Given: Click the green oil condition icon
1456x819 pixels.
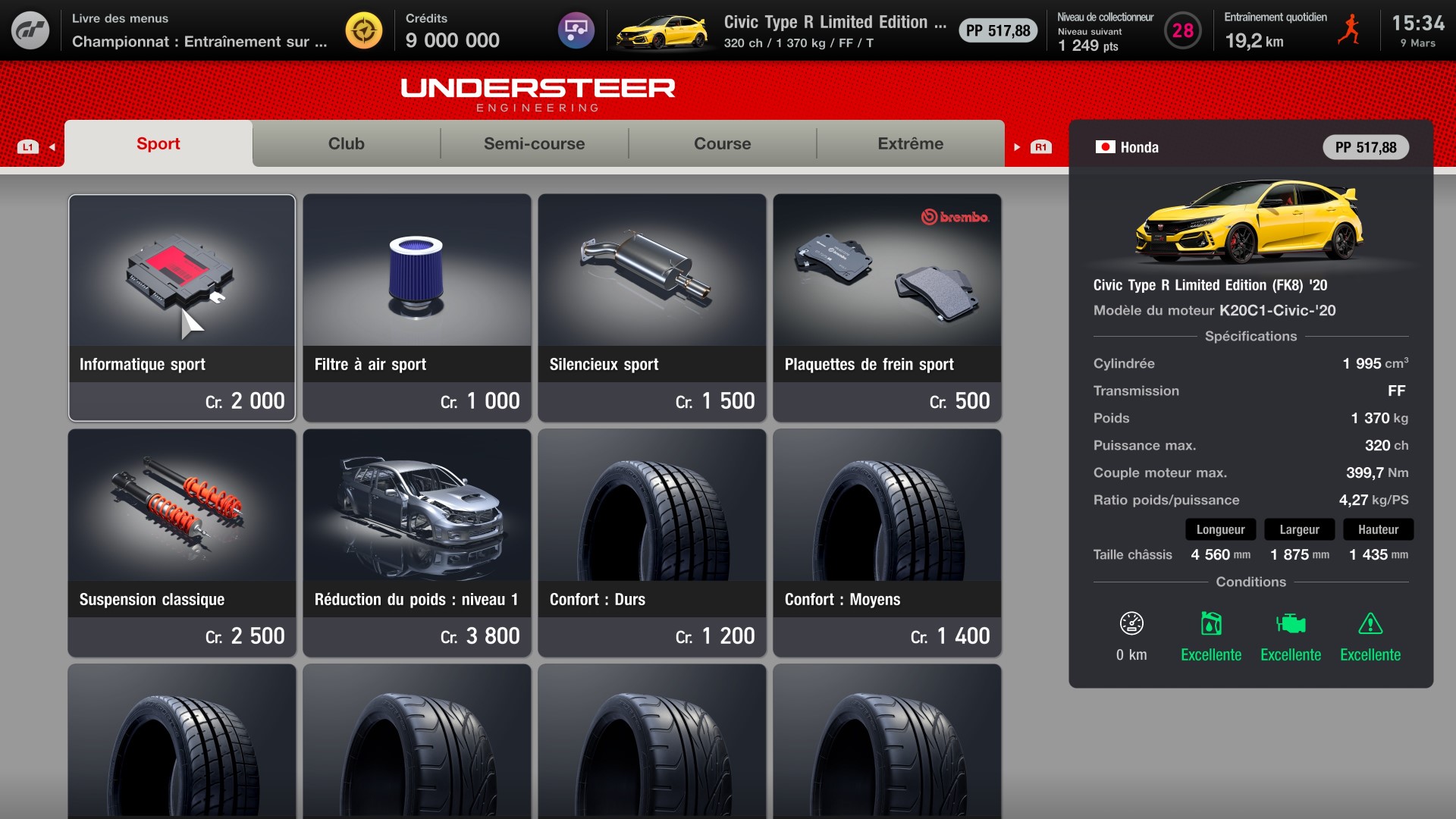Looking at the screenshot, I should (1211, 623).
